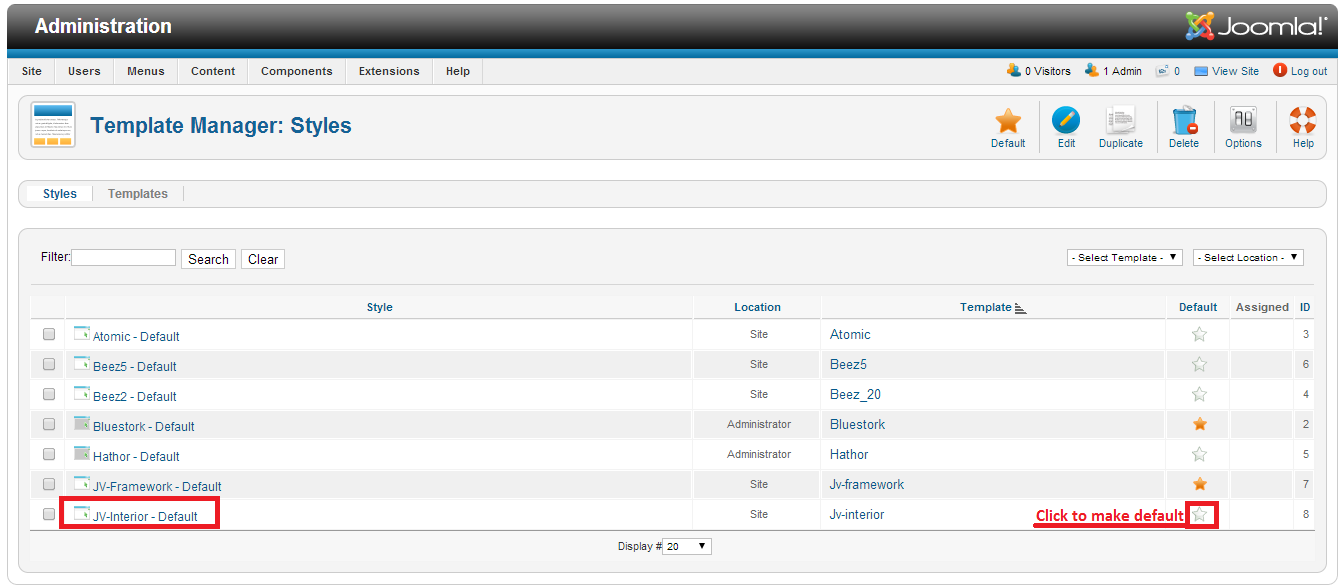Viewport: 1344px width, 588px height.
Task: Click the Clear filter button
Action: tap(263, 259)
